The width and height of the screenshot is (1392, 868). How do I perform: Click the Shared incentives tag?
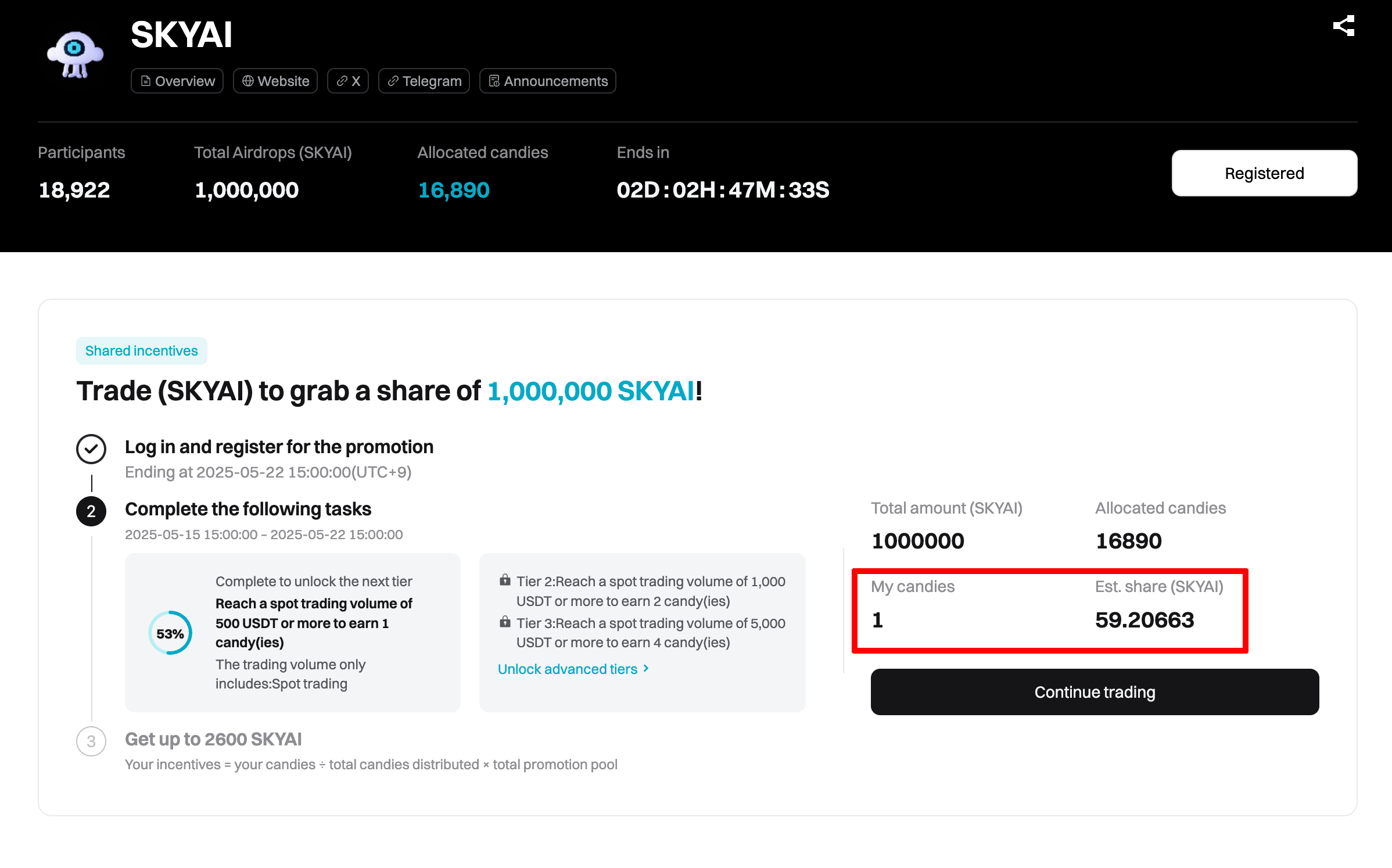(x=141, y=351)
